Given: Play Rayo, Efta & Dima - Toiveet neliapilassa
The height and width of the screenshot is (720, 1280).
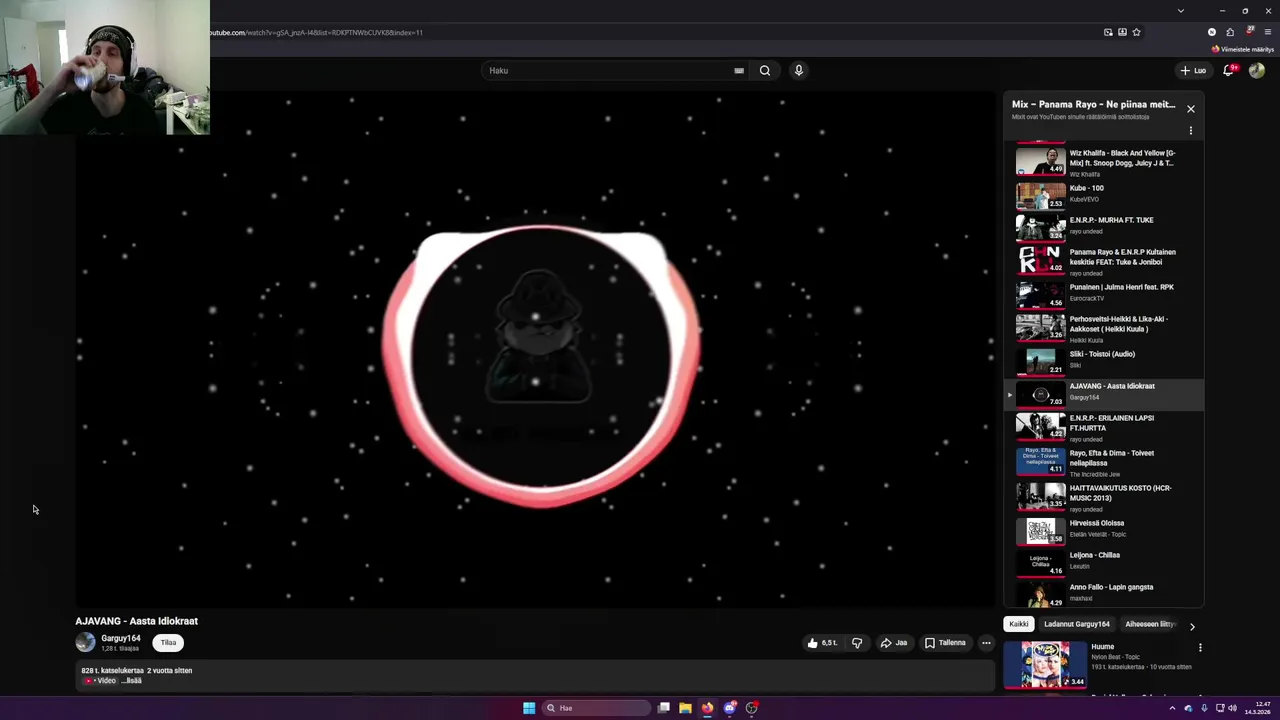Looking at the screenshot, I should [x=1104, y=462].
